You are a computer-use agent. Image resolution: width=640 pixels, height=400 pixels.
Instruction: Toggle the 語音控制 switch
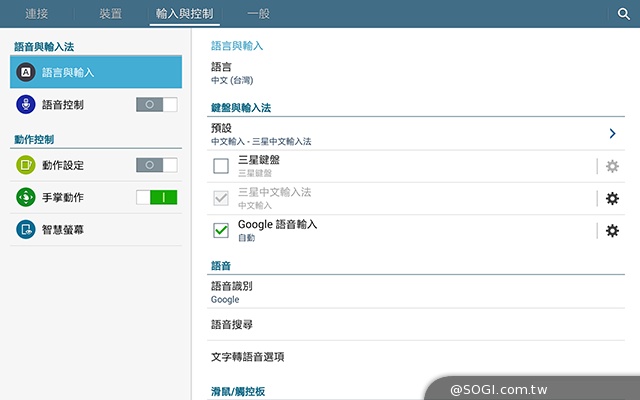pyautogui.click(x=157, y=104)
